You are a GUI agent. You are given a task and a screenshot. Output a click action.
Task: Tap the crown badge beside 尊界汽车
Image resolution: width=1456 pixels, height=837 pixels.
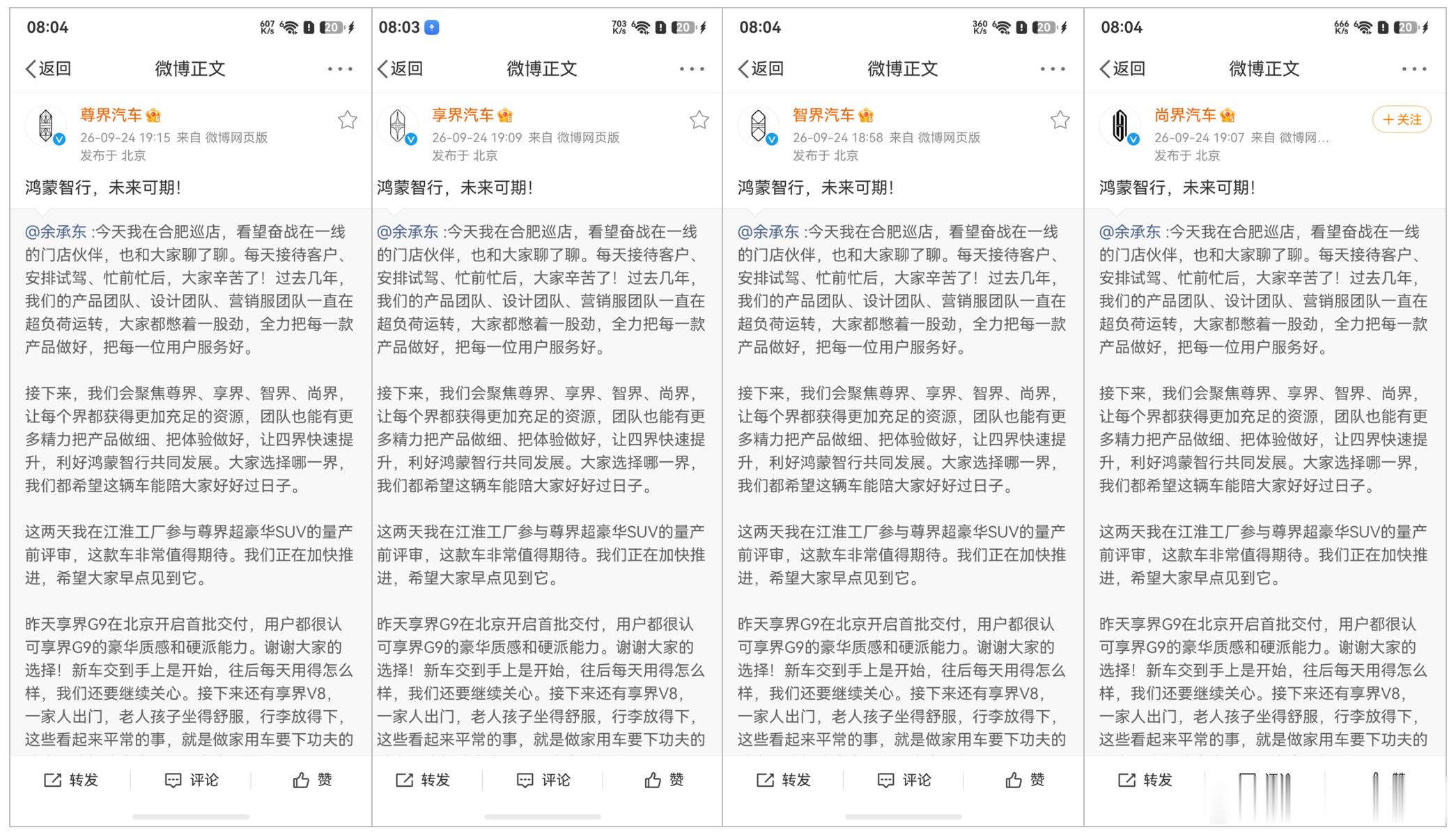coord(154,115)
